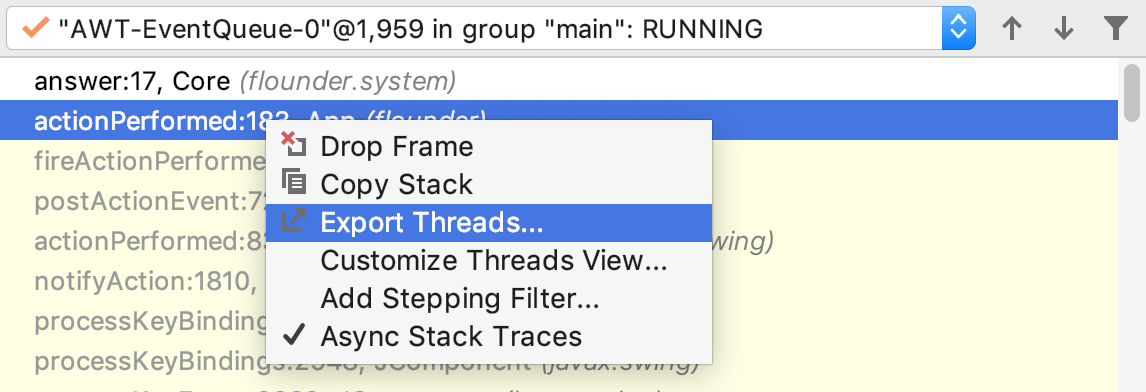Viewport: 1146px width, 392px height.
Task: Click the Copy Stack icon
Action: click(x=293, y=183)
